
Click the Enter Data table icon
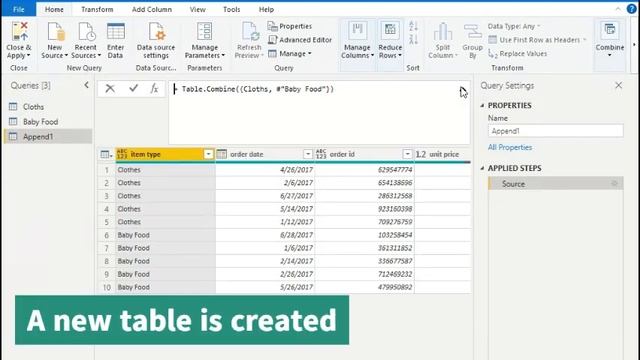116,31
